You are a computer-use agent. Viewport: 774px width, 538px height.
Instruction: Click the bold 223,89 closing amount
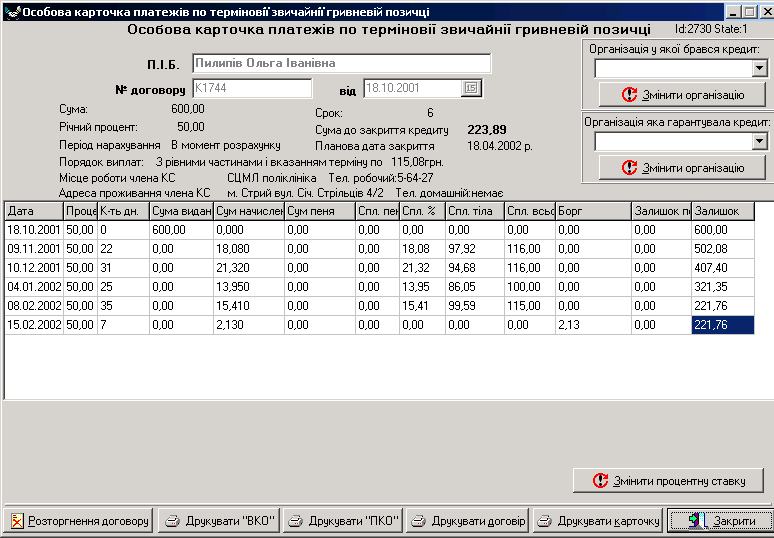click(487, 130)
